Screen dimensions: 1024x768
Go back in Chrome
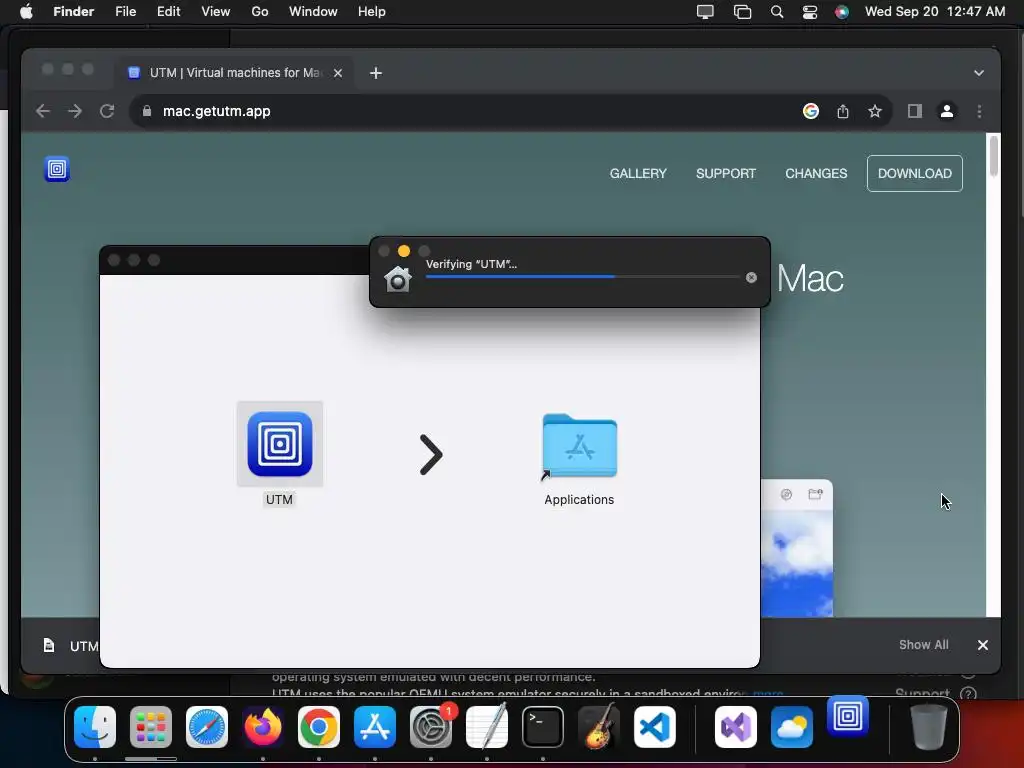[43, 111]
